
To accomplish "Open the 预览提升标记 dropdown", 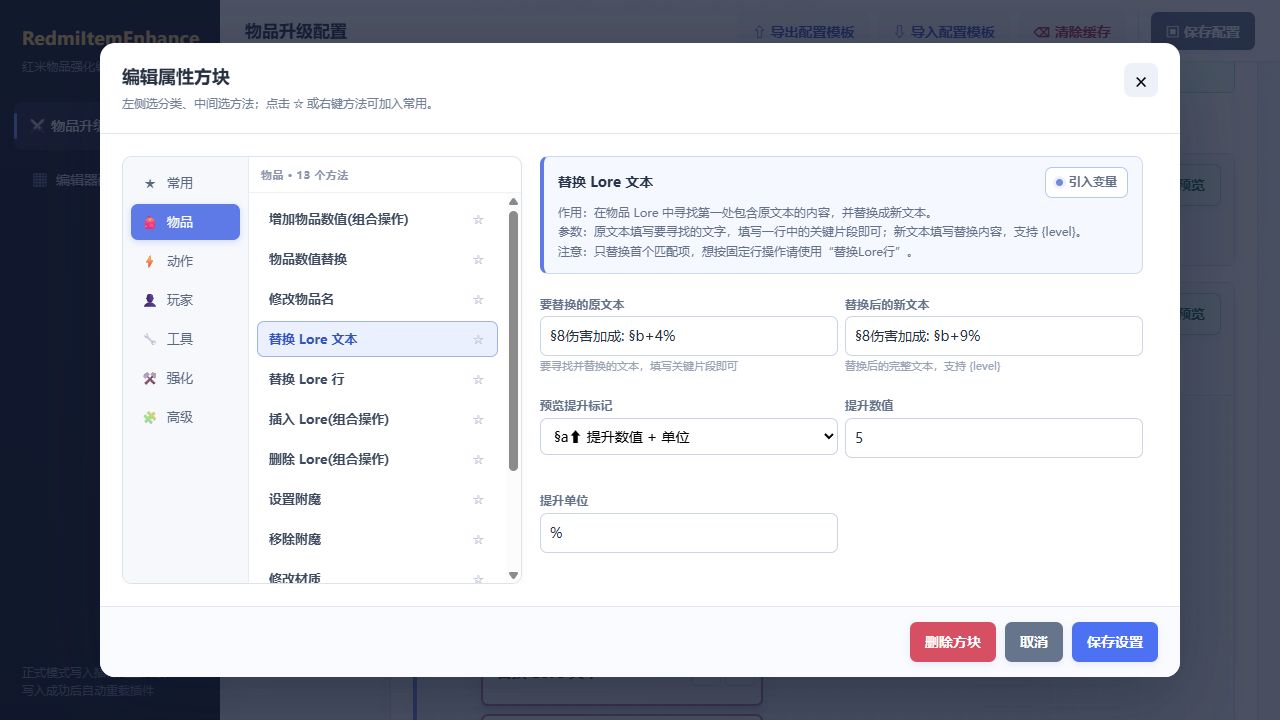I will click(689, 436).
